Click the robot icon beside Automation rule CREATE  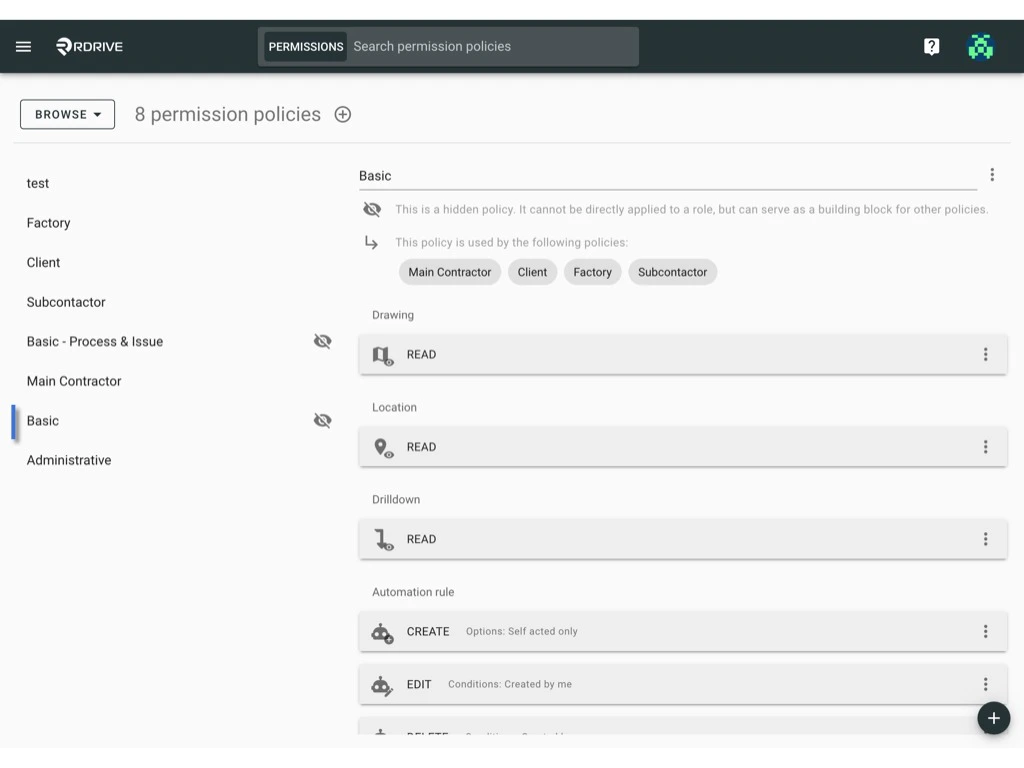(x=381, y=632)
